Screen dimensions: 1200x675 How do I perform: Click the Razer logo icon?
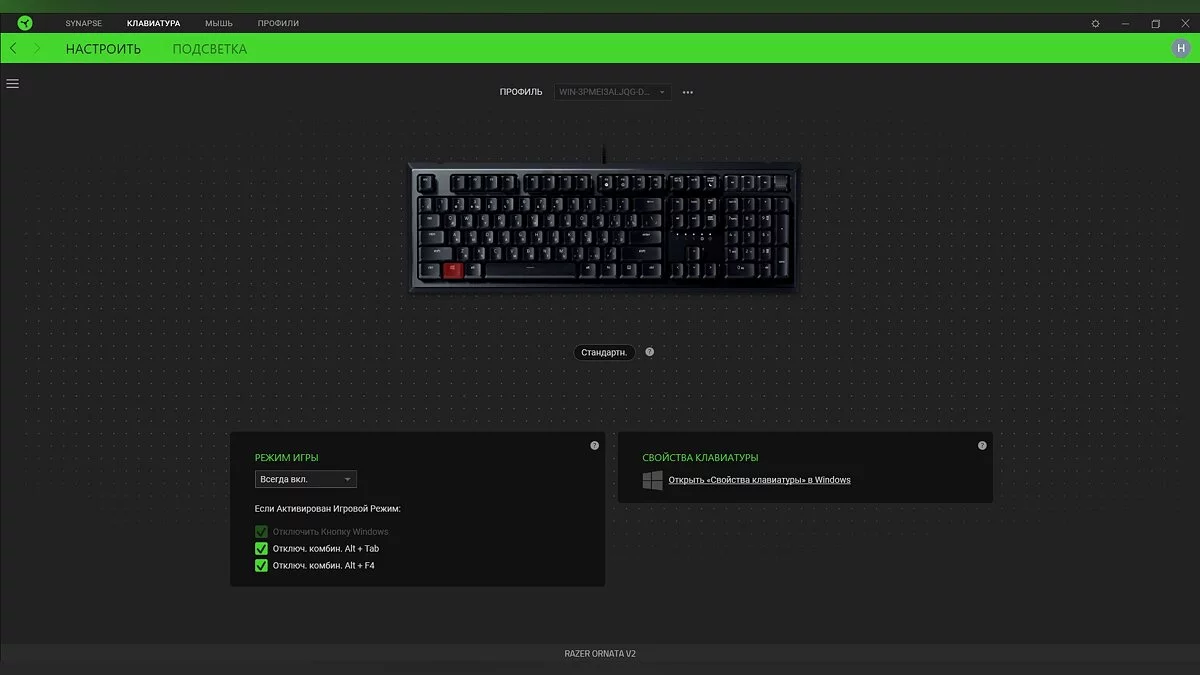[x=25, y=23]
